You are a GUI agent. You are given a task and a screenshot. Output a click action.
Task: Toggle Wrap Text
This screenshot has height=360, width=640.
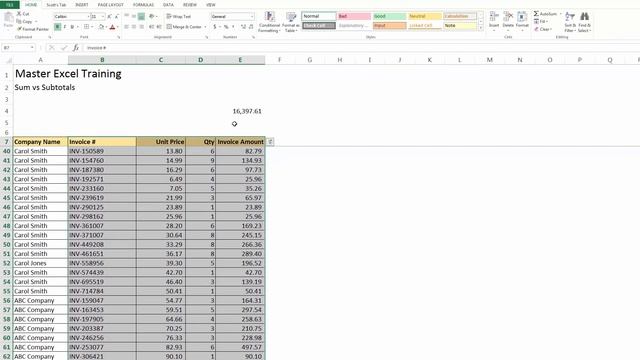pyautogui.click(x=179, y=16)
